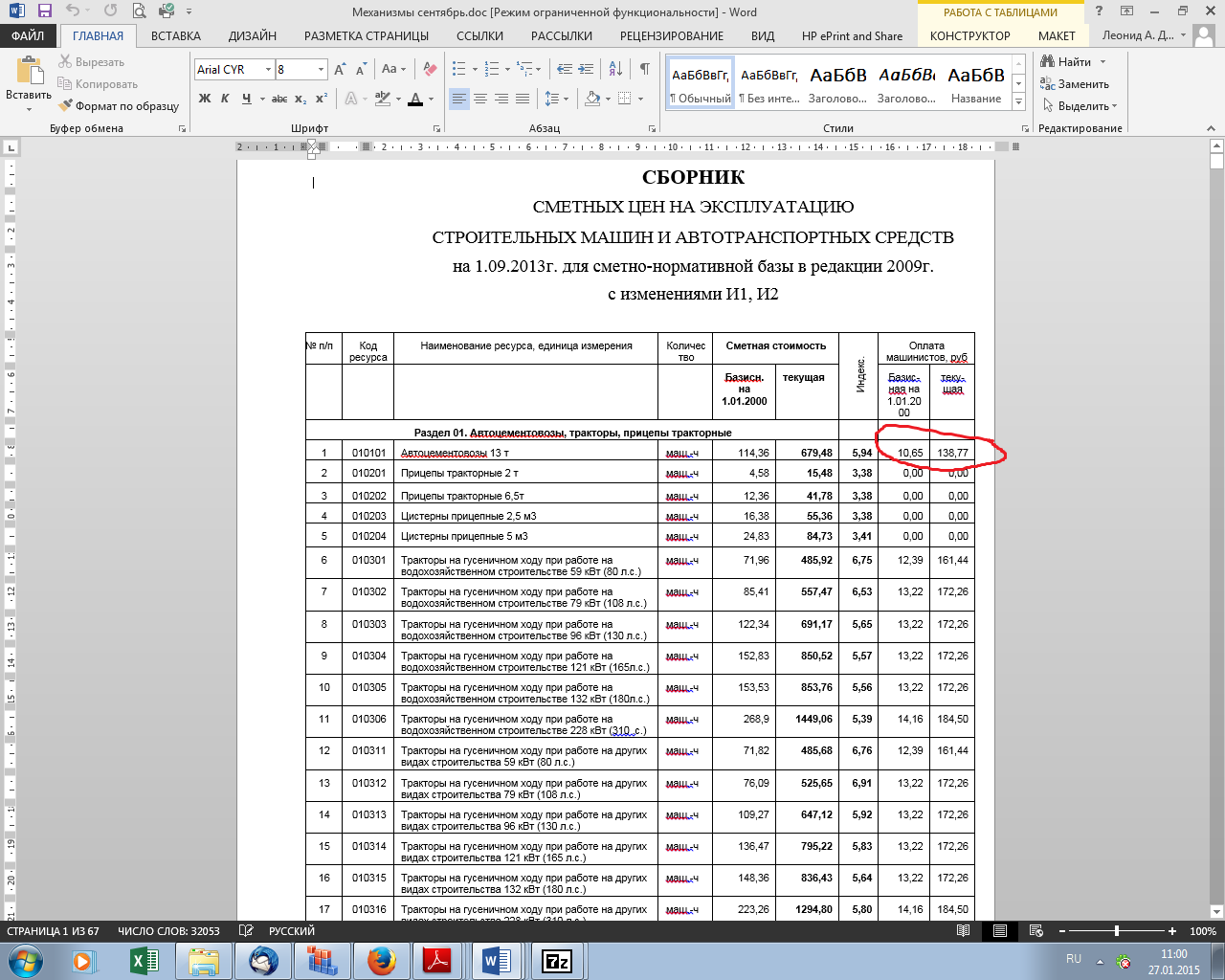Toggle italic formatting (К)
Image resolution: width=1225 pixels, height=980 pixels.
click(225, 99)
